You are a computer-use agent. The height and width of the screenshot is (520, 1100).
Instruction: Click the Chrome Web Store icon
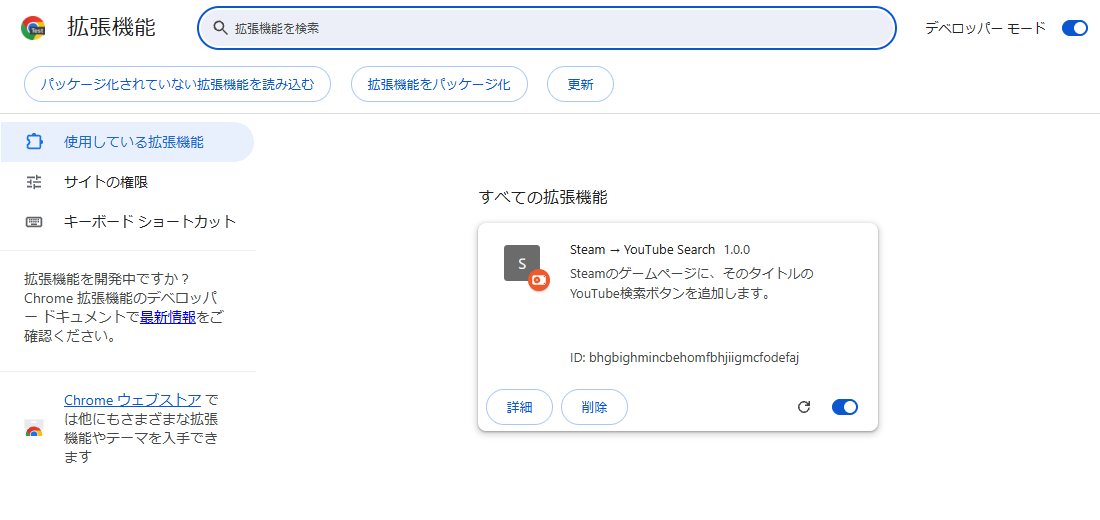coord(34,428)
